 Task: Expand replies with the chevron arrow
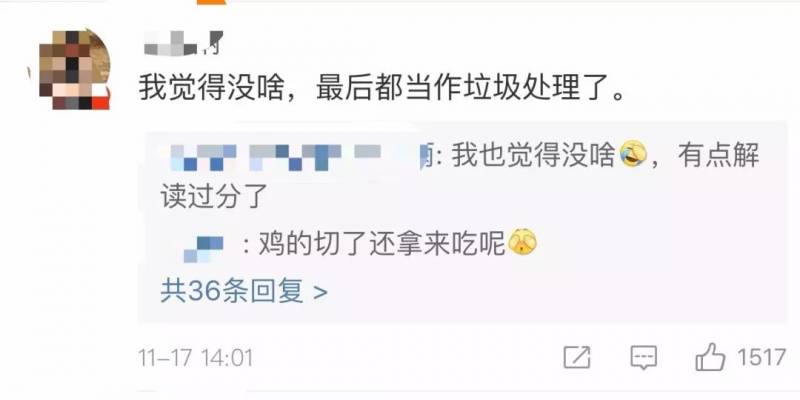coord(320,293)
